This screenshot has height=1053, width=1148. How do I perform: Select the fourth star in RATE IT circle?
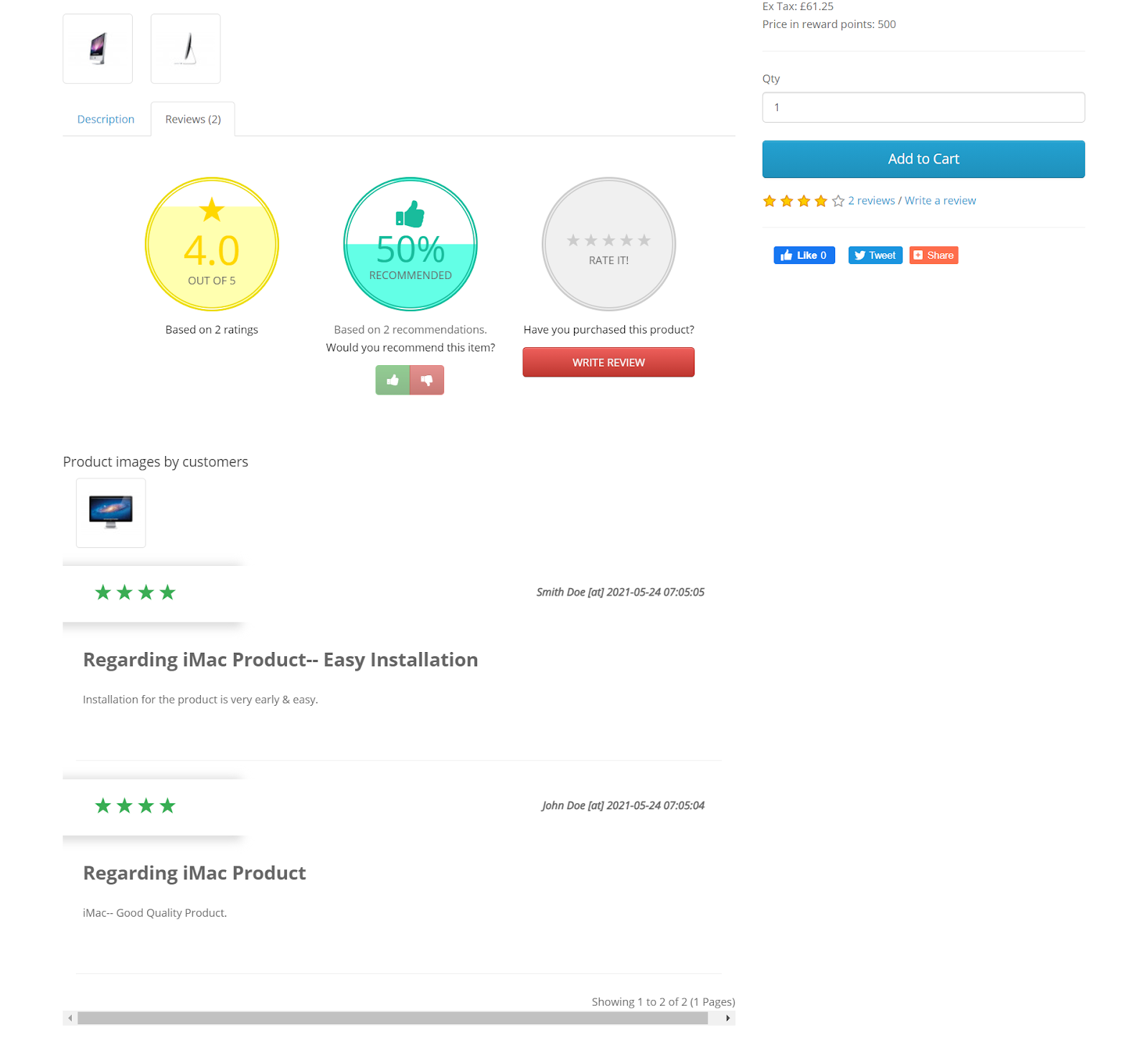pyautogui.click(x=626, y=240)
